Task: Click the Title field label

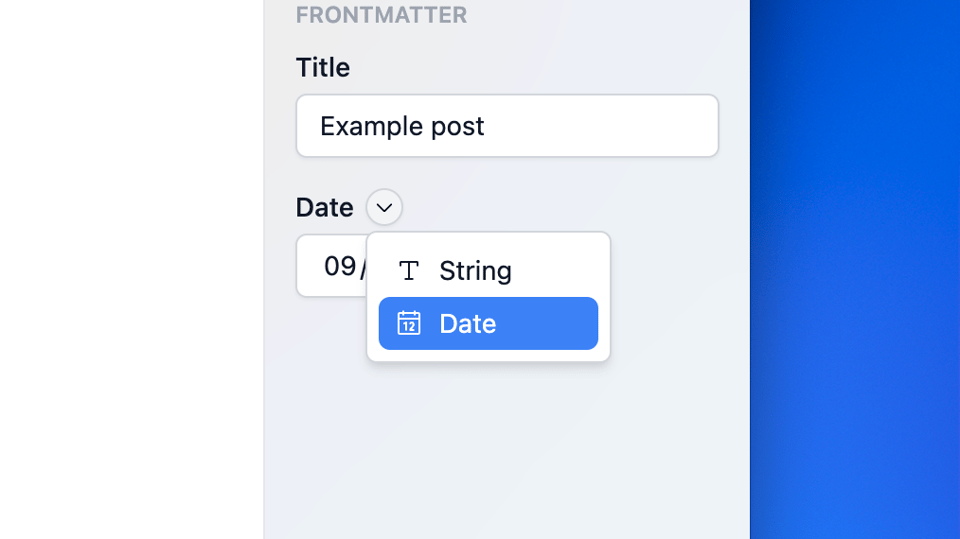Action: point(323,67)
